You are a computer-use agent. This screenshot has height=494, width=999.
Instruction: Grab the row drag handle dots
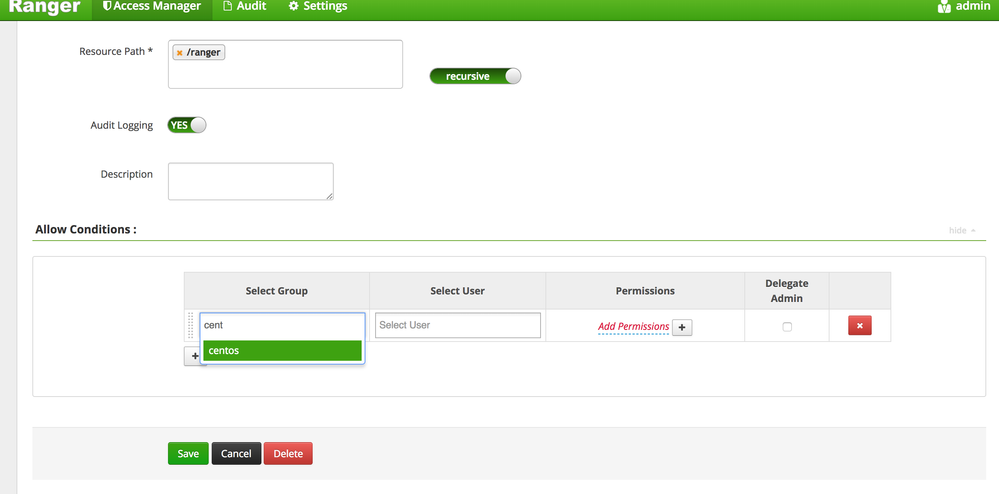[x=190, y=325]
